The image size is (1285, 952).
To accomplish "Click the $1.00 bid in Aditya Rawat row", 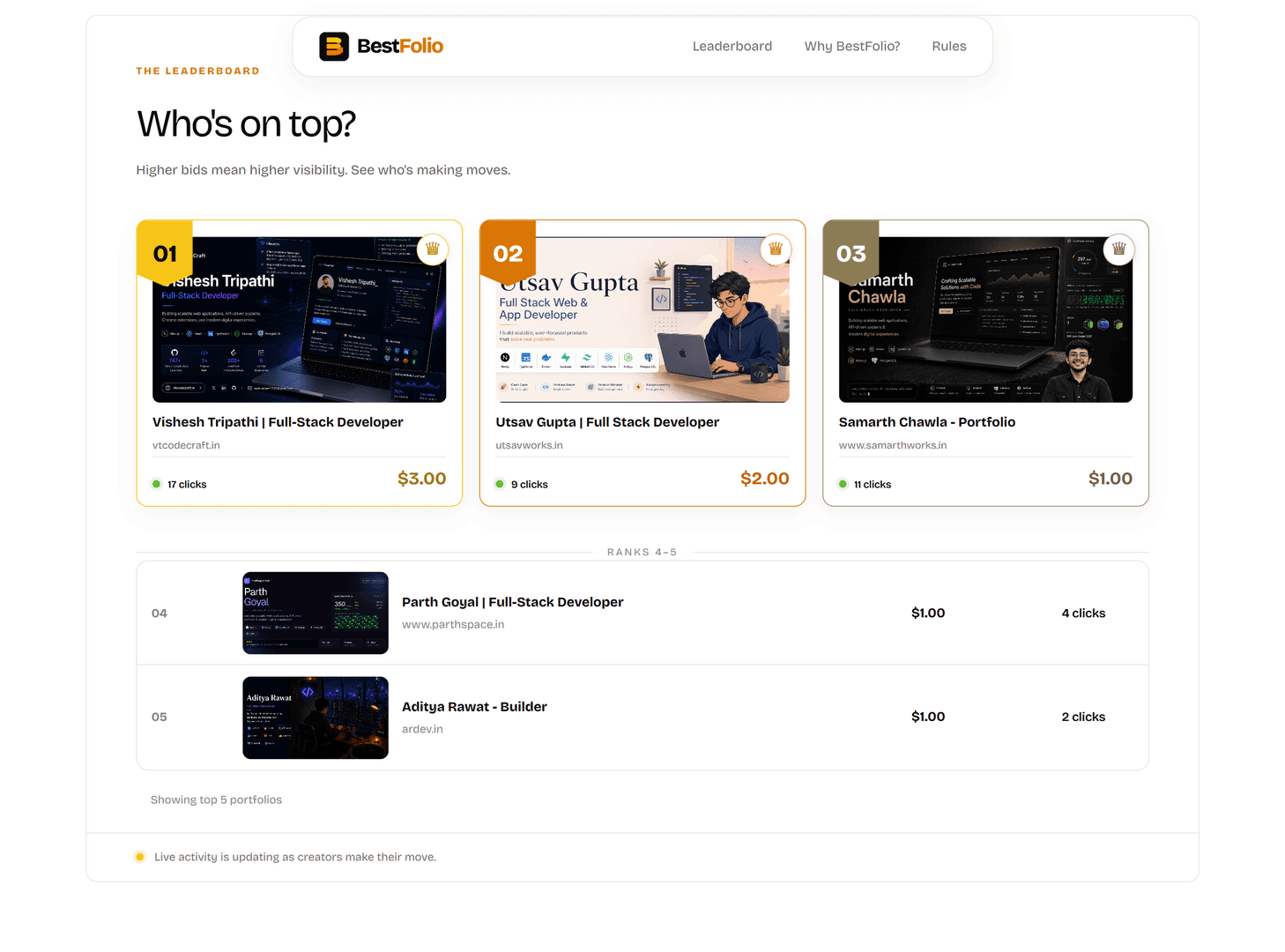I will click(x=928, y=717).
